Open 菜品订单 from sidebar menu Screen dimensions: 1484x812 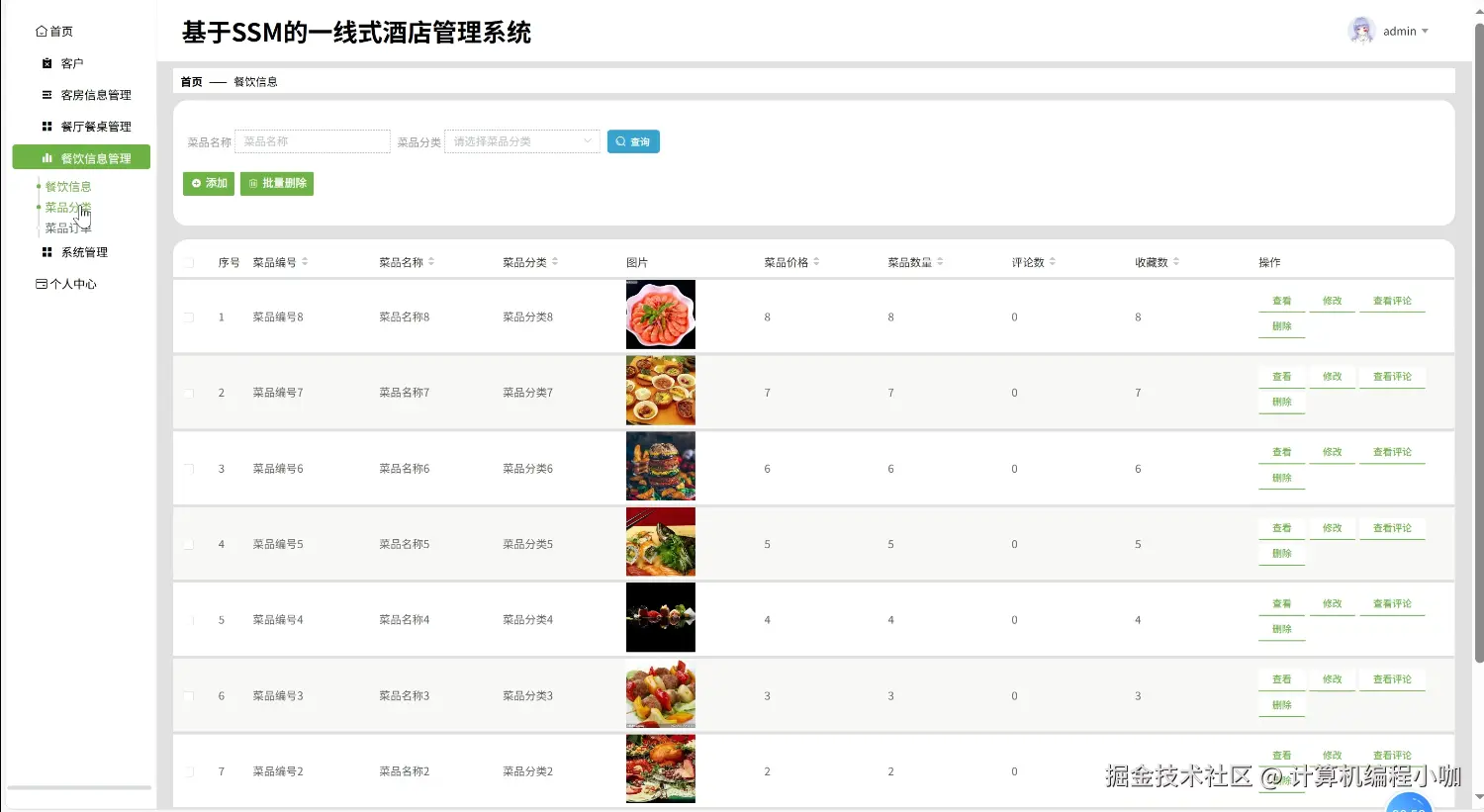pos(66,227)
